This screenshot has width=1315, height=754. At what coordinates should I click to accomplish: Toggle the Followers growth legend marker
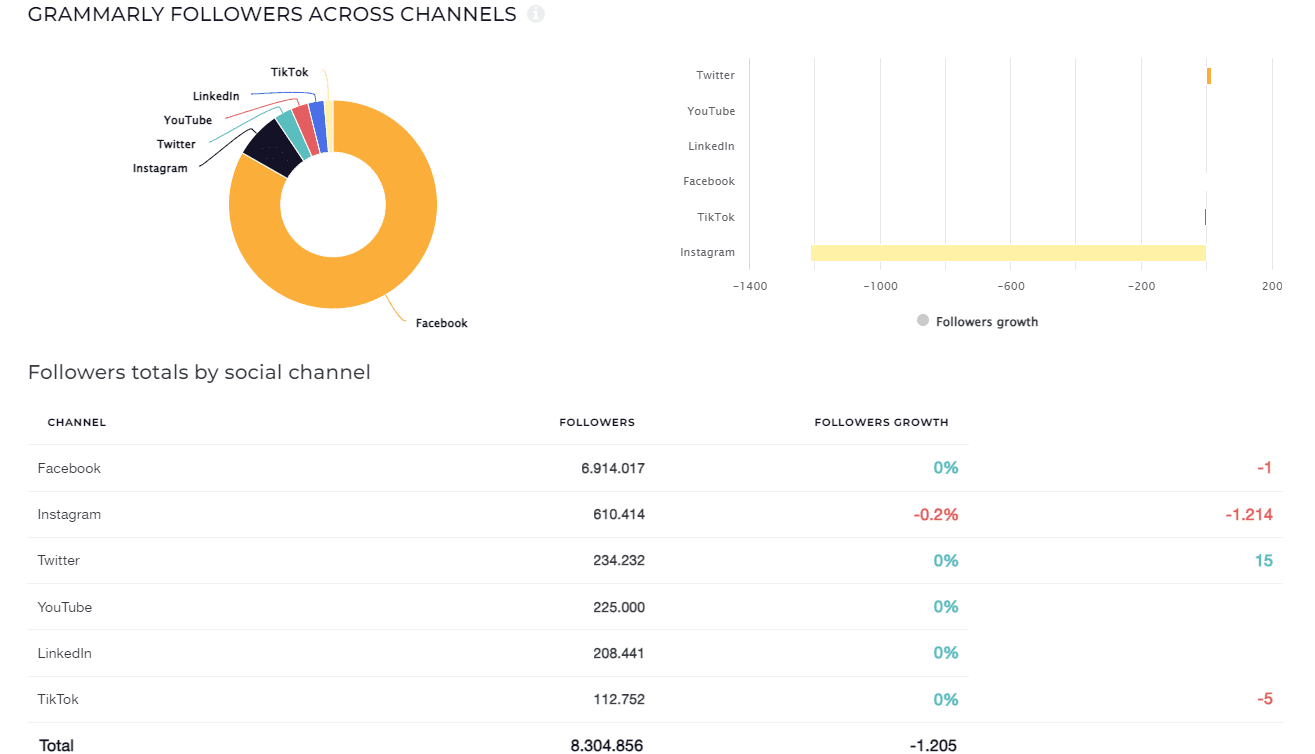click(923, 321)
